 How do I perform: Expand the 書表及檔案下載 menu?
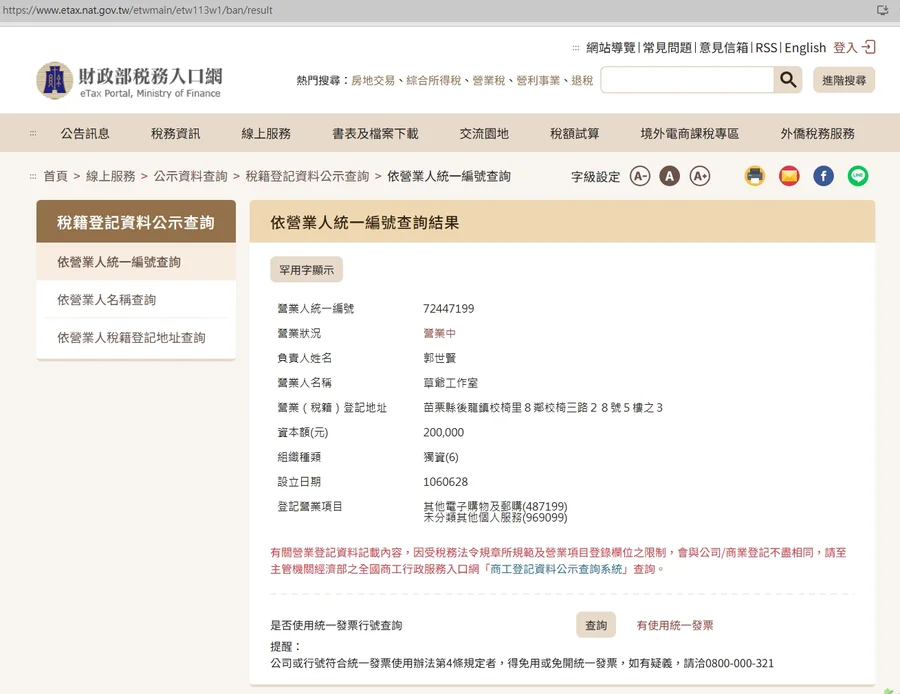pos(375,133)
